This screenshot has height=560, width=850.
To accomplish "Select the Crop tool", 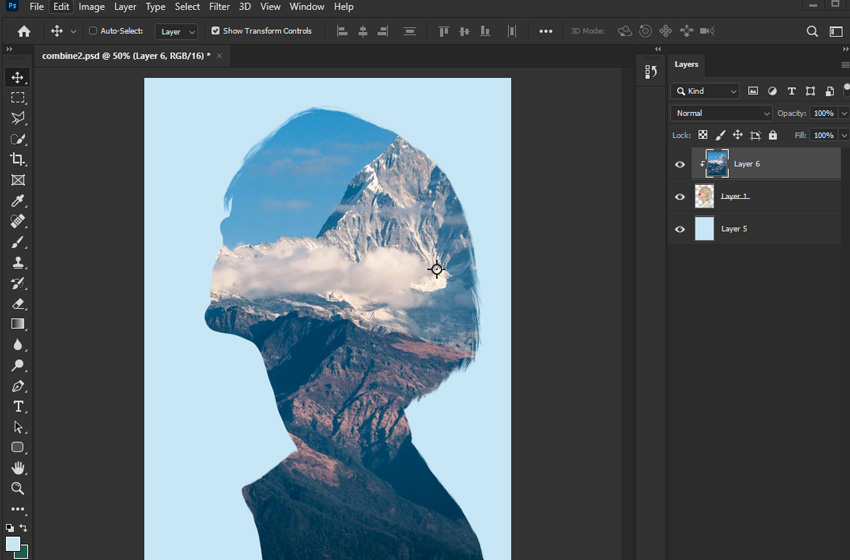I will [17, 159].
